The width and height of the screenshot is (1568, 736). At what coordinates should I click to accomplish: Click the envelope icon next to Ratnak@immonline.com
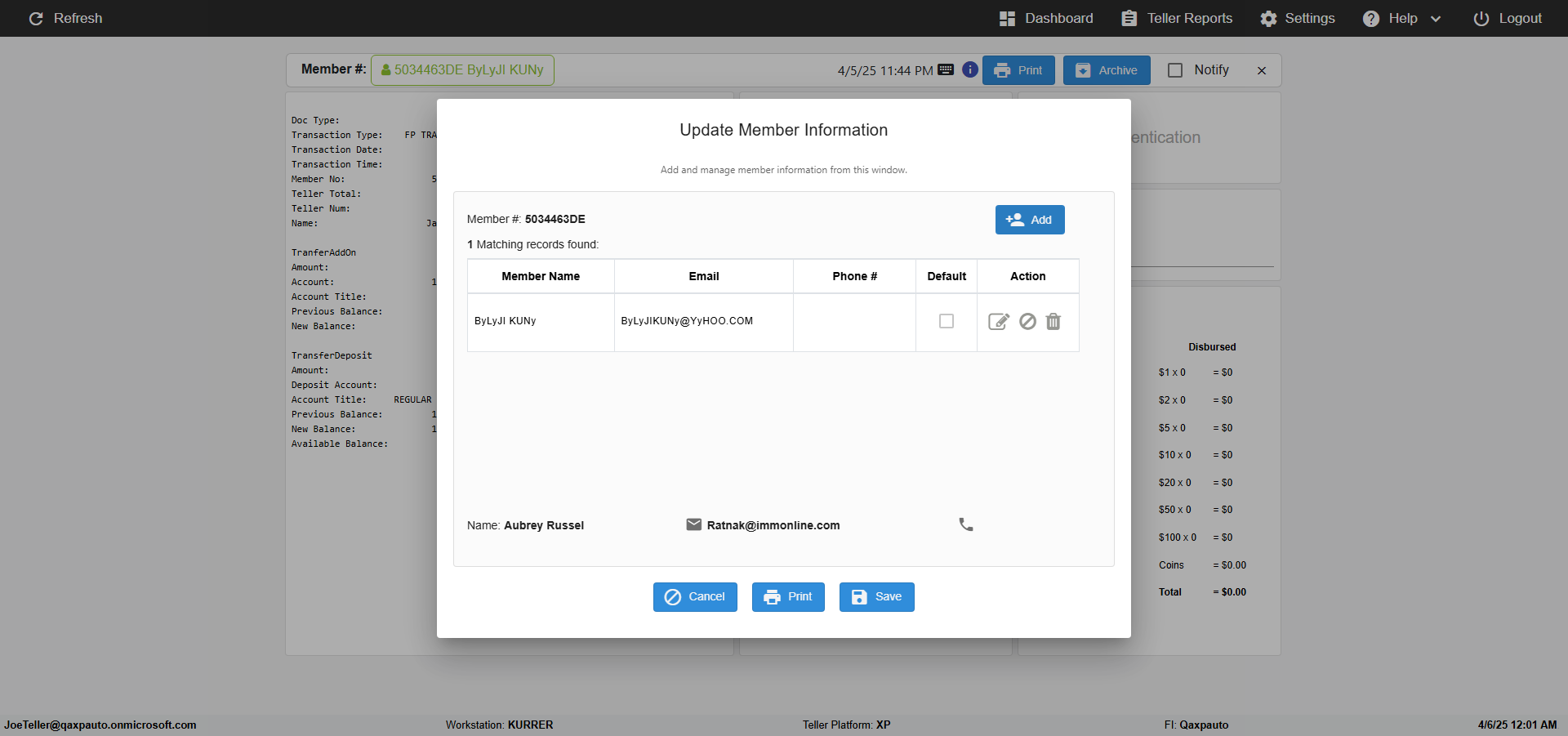[694, 524]
